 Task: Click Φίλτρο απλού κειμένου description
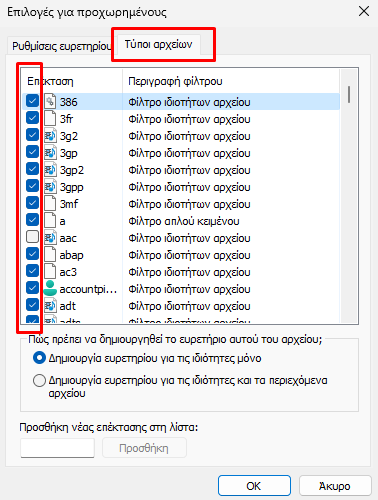[x=184, y=221]
